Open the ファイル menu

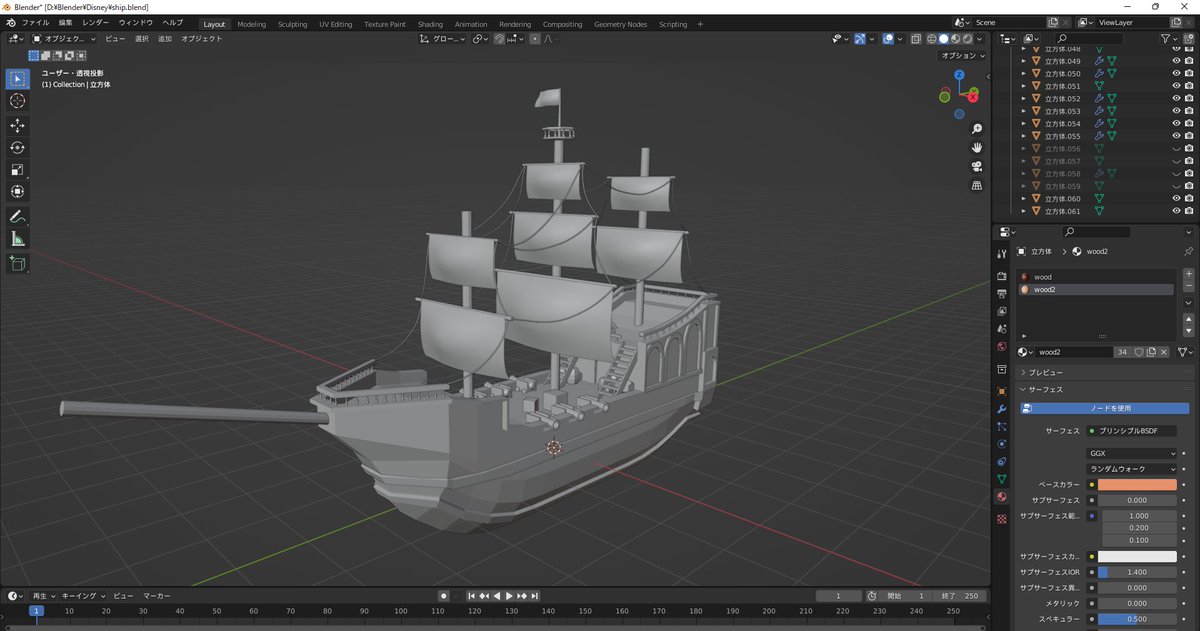pyautogui.click(x=34, y=22)
